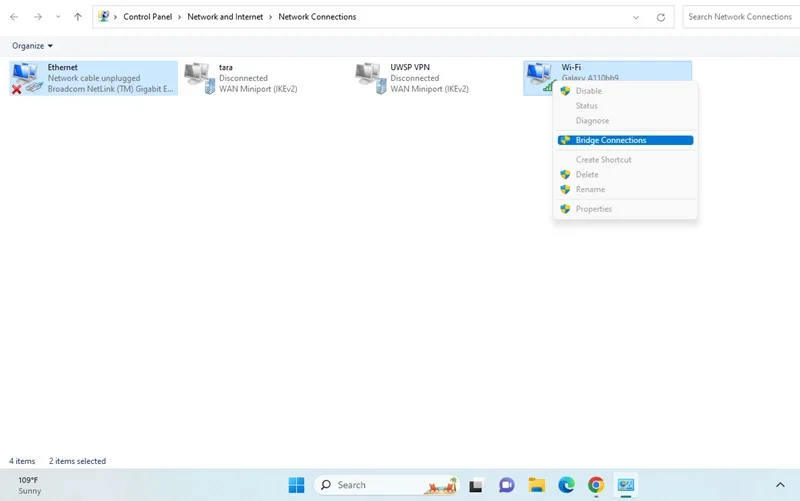
Task: Go up one folder level arrow
Action: click(78, 17)
